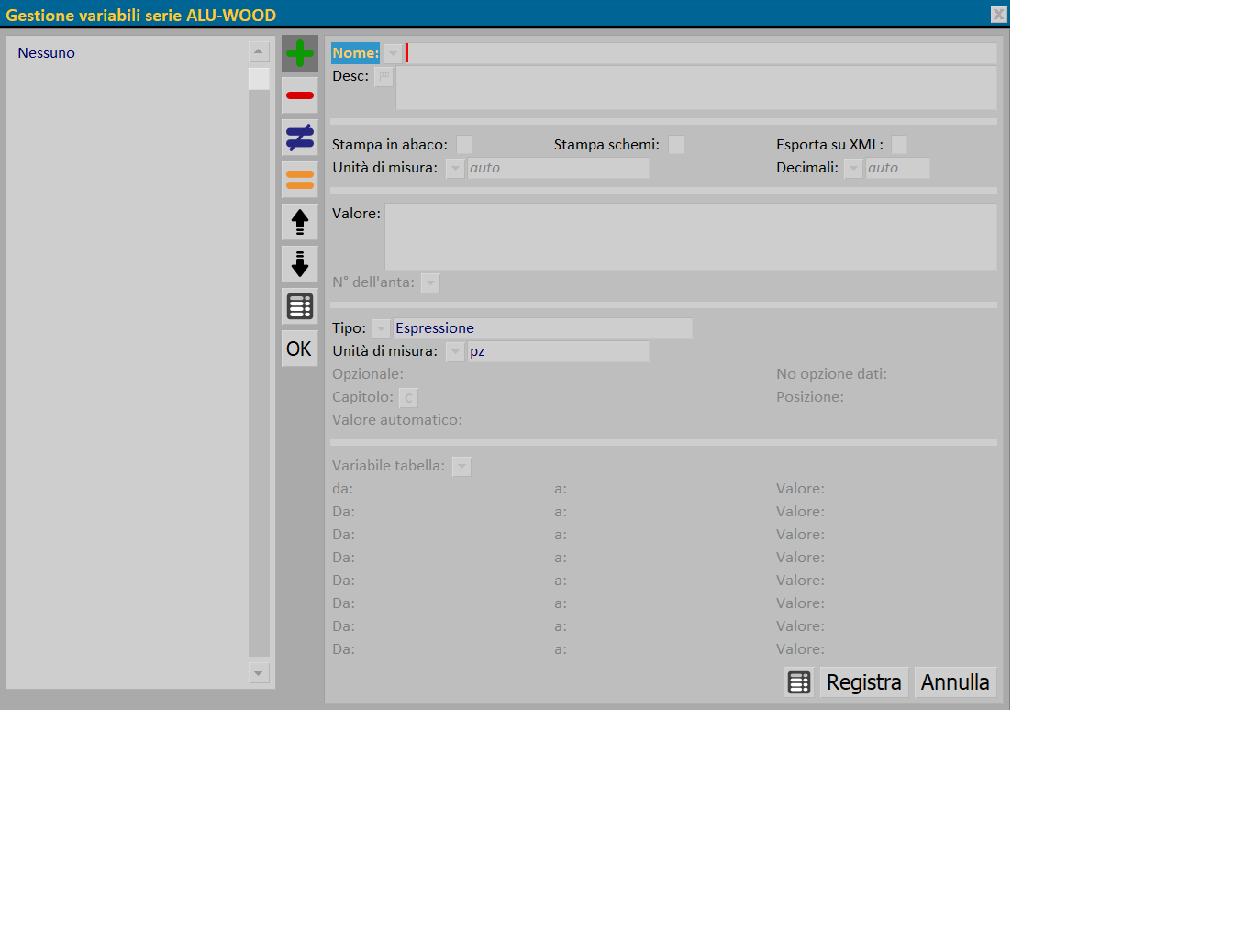Select Nessuno in the variable list
This screenshot has width=1245, height=952.
[x=47, y=53]
